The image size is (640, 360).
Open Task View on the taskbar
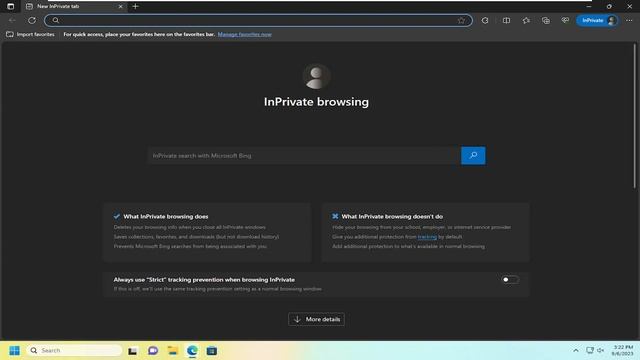[x=132, y=351]
